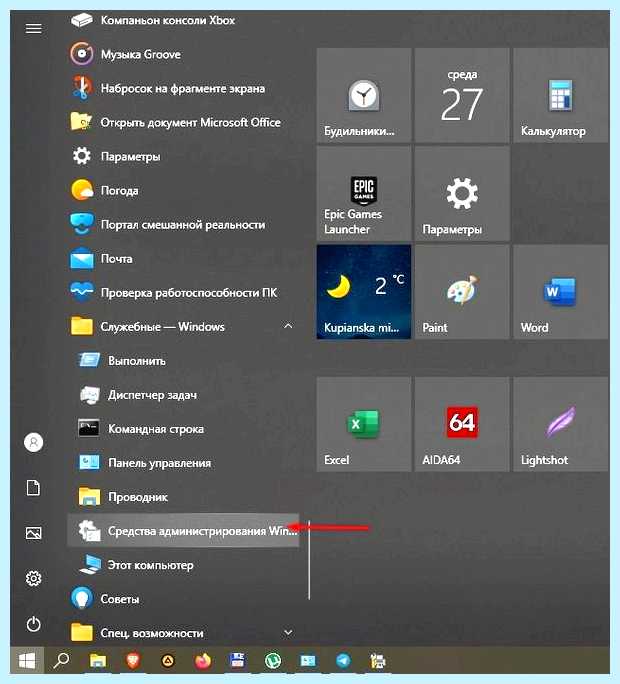Launch the Советы app
The width and height of the screenshot is (620, 684).
183,598
